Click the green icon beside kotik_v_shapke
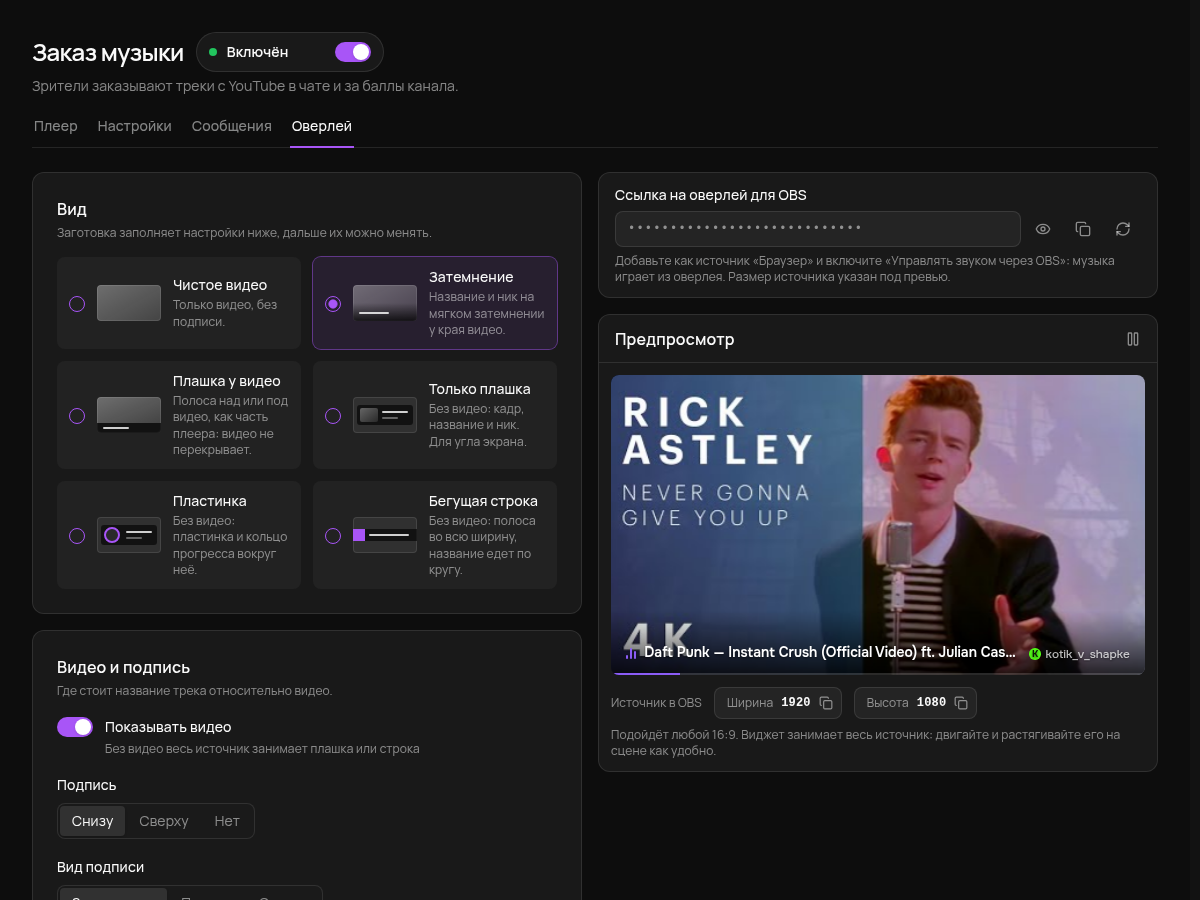The width and height of the screenshot is (1200, 900). pyautogui.click(x=1035, y=654)
